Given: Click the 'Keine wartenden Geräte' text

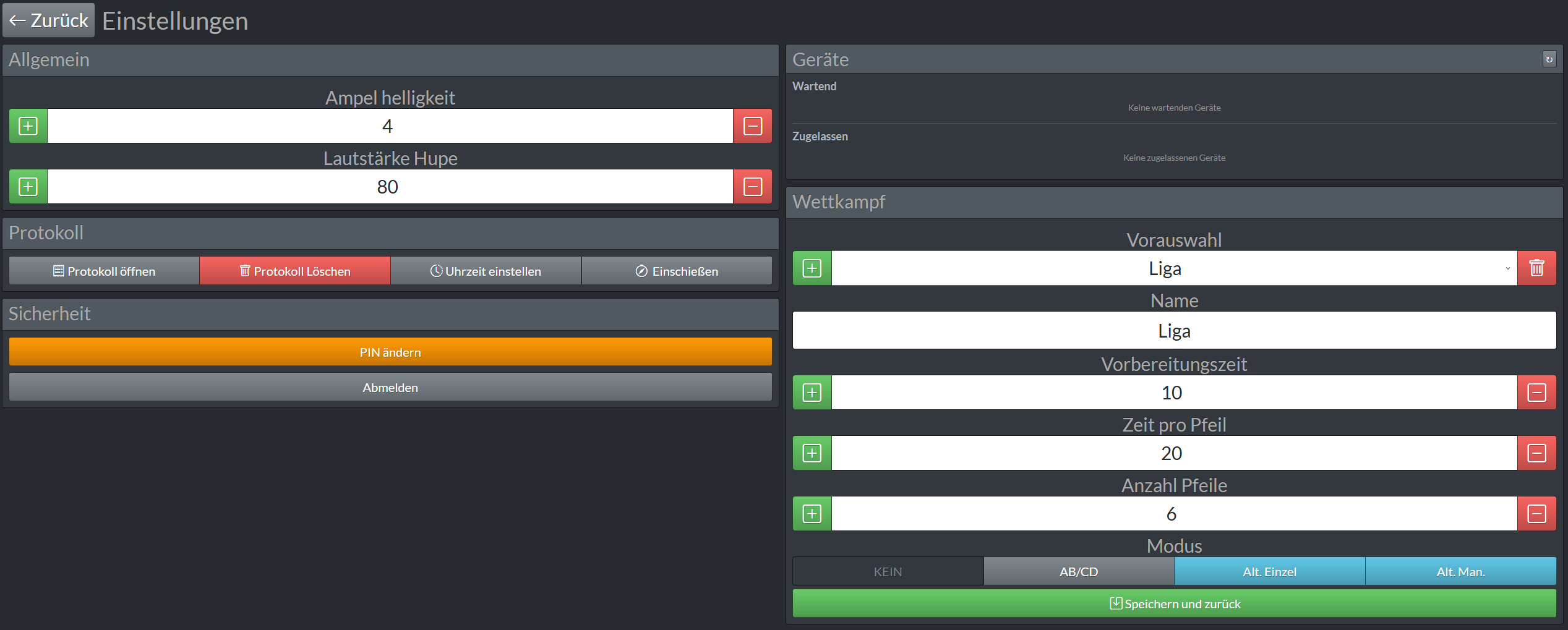Looking at the screenshot, I should [1174, 108].
